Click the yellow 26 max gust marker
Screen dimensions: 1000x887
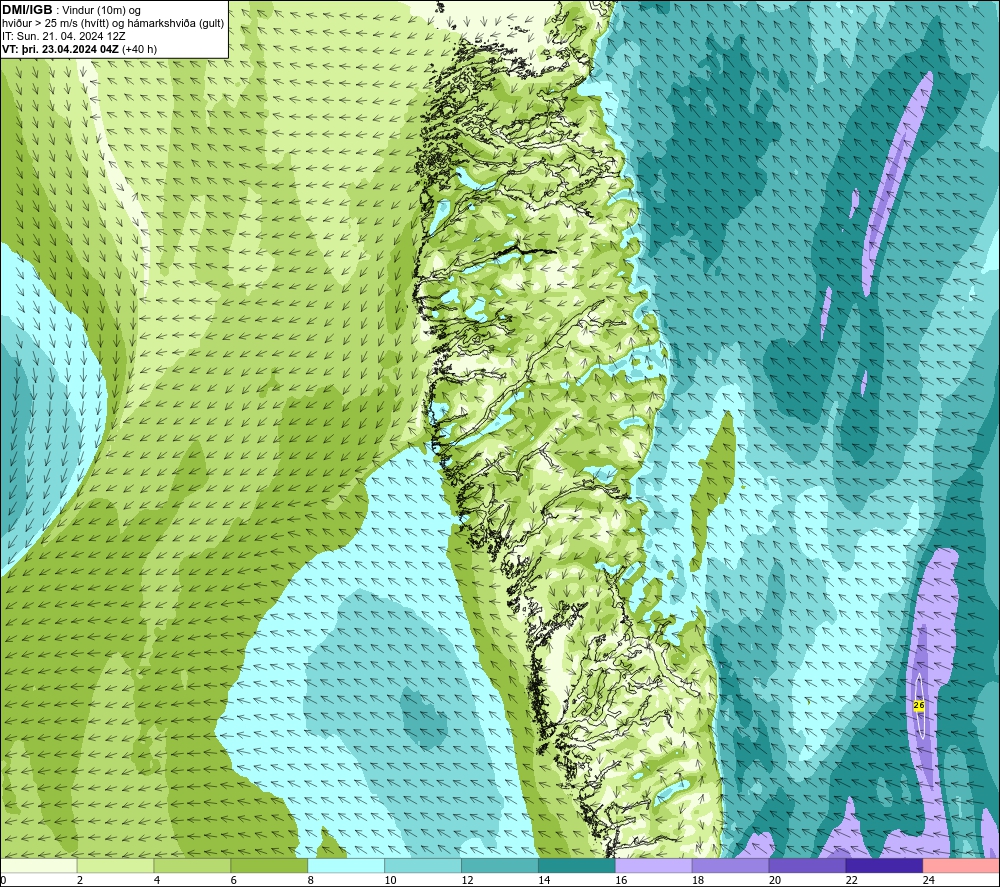coord(919,705)
